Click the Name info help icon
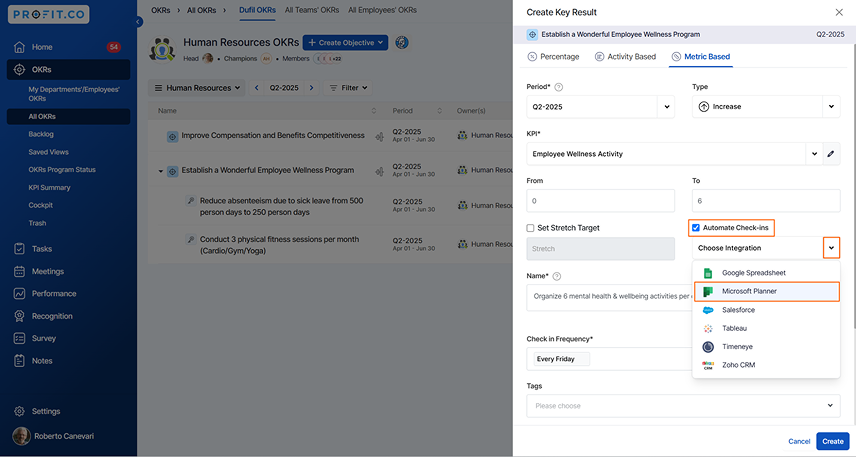Image resolution: width=856 pixels, height=457 pixels. coord(557,276)
